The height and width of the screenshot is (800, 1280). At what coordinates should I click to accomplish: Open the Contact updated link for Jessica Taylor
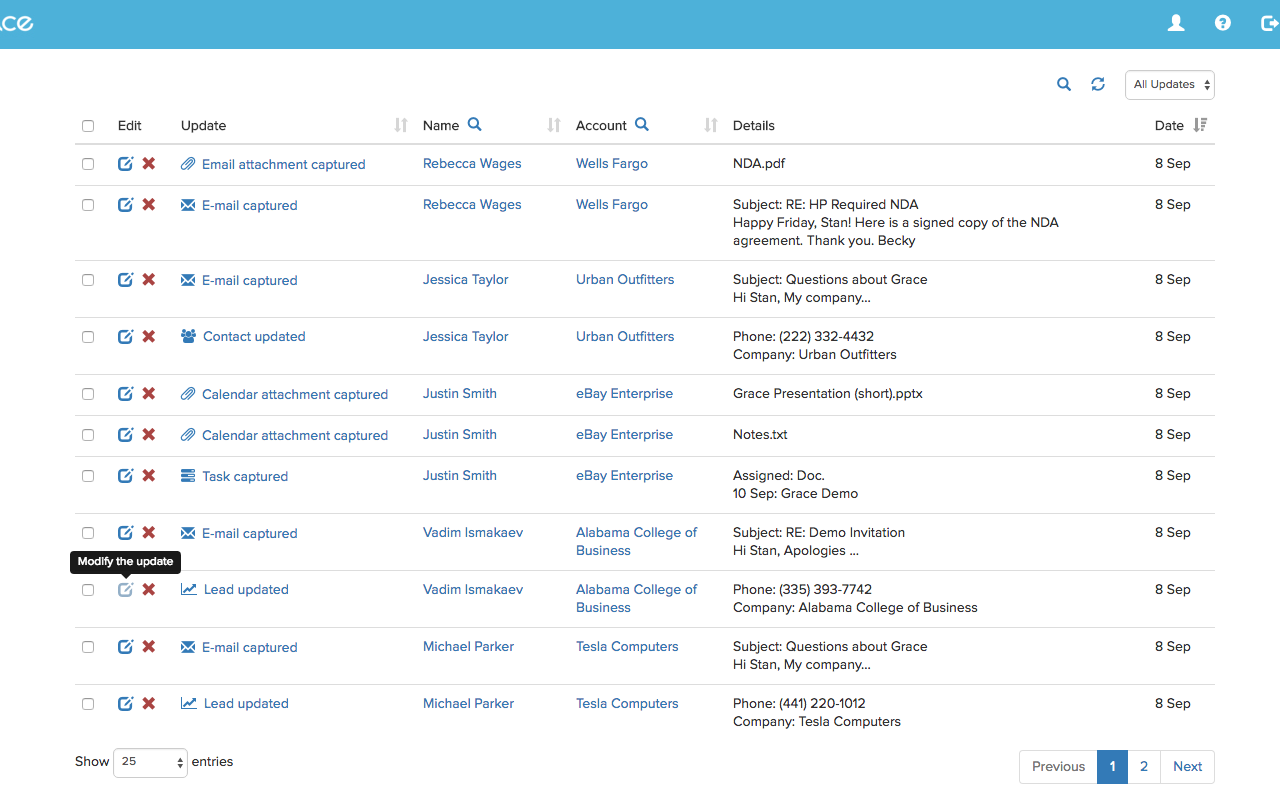[x=254, y=336]
